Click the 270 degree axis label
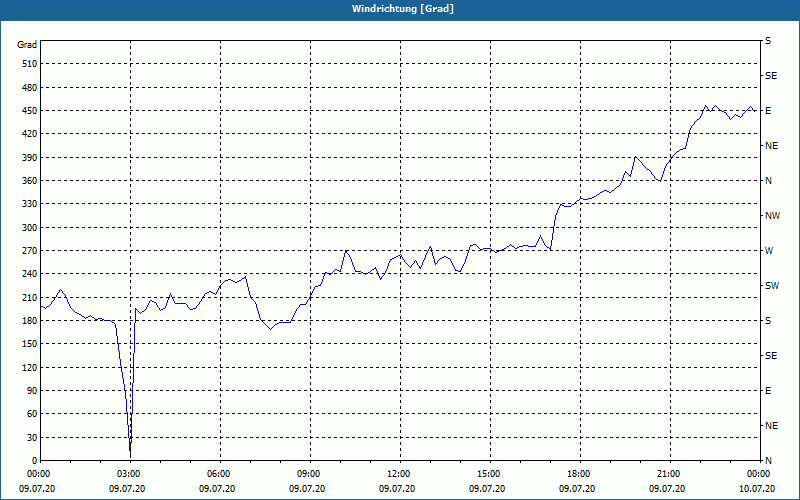This screenshot has width=800, height=500. (x=30, y=251)
